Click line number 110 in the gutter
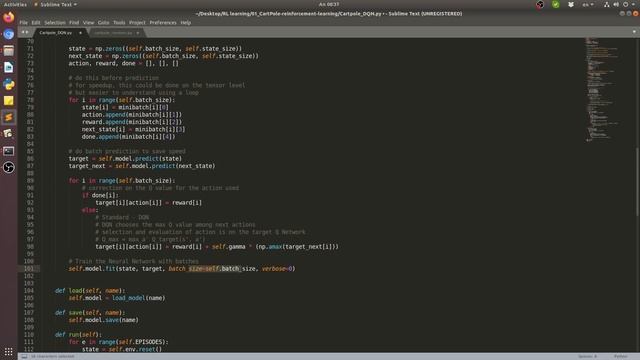The height and width of the screenshot is (360, 640). coord(29,335)
